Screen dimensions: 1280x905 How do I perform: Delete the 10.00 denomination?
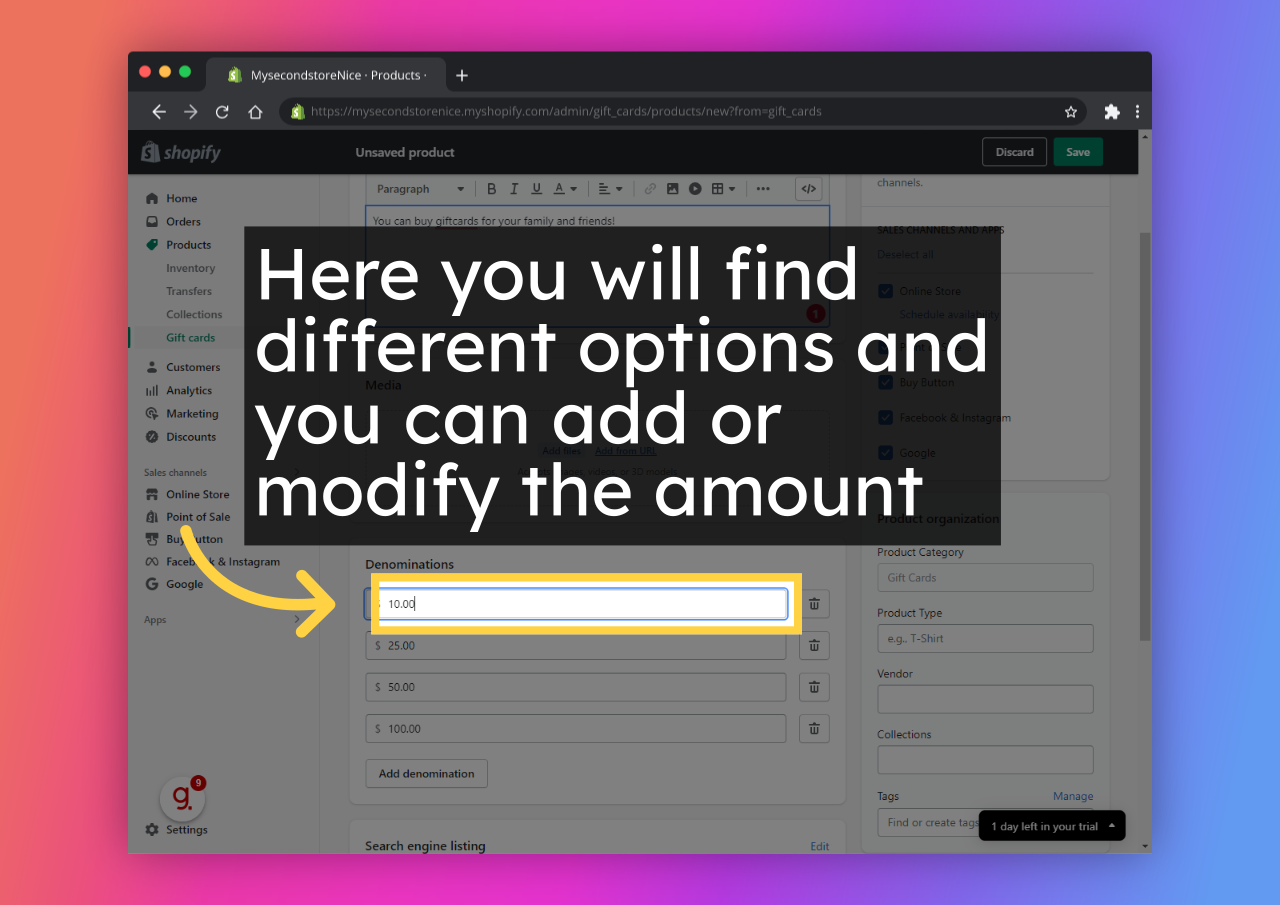click(814, 604)
